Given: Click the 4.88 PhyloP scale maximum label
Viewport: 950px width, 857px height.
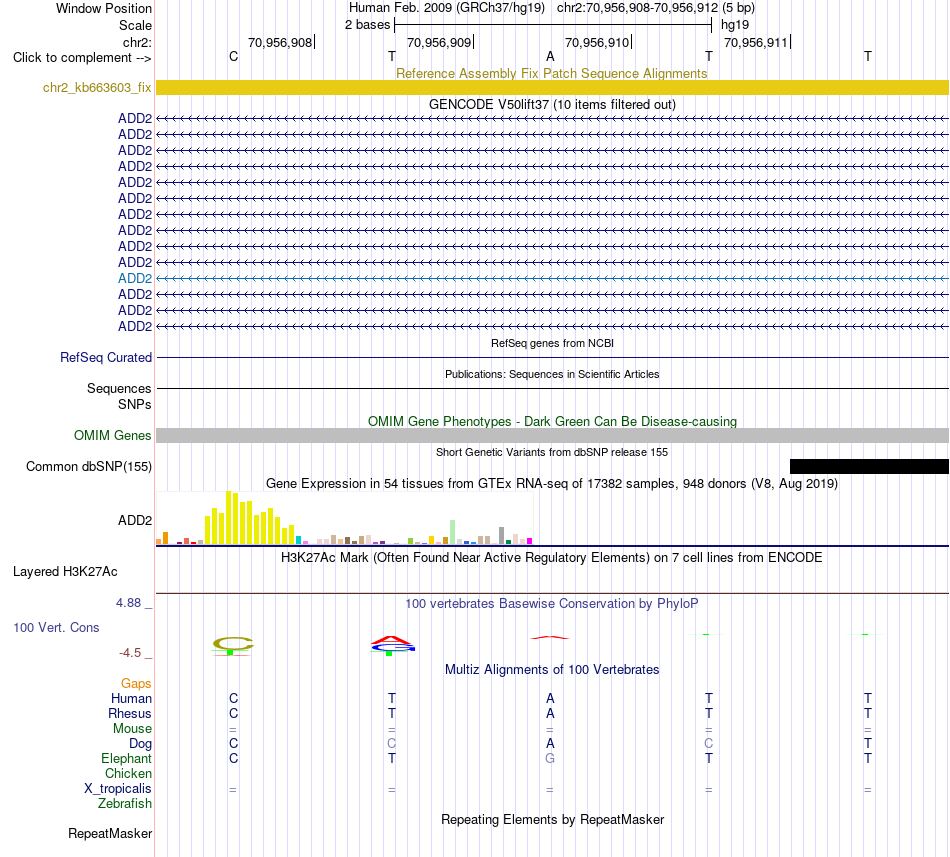Looking at the screenshot, I should pos(128,603).
